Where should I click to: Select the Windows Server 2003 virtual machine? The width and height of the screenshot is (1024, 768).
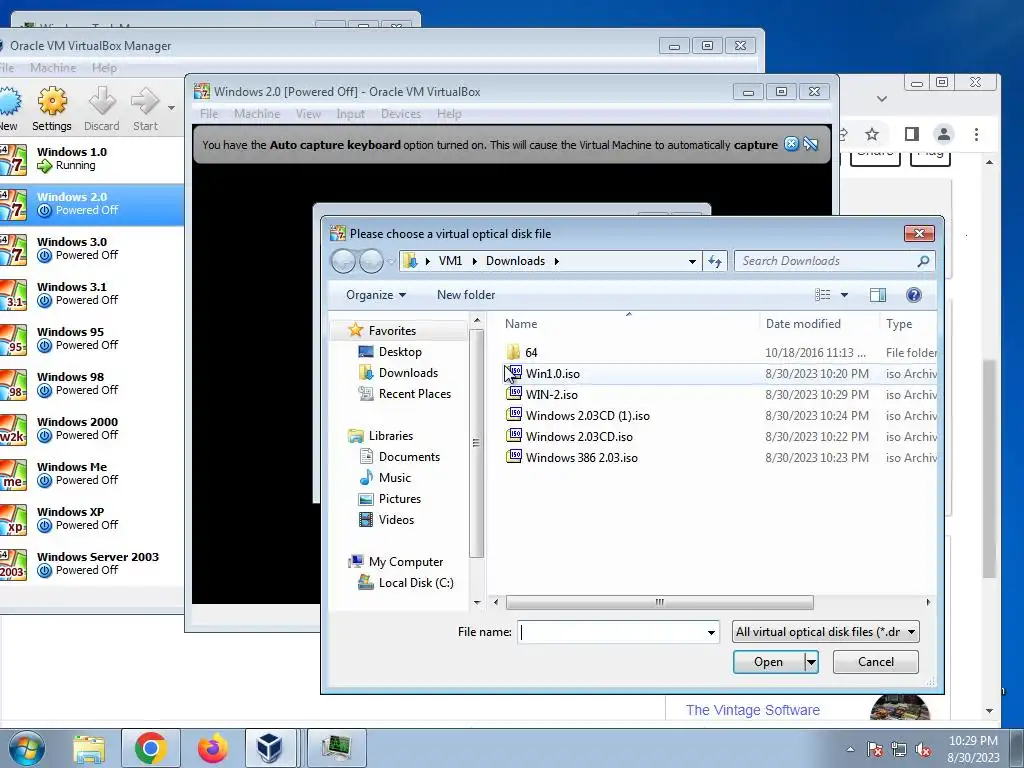[x=91, y=564]
